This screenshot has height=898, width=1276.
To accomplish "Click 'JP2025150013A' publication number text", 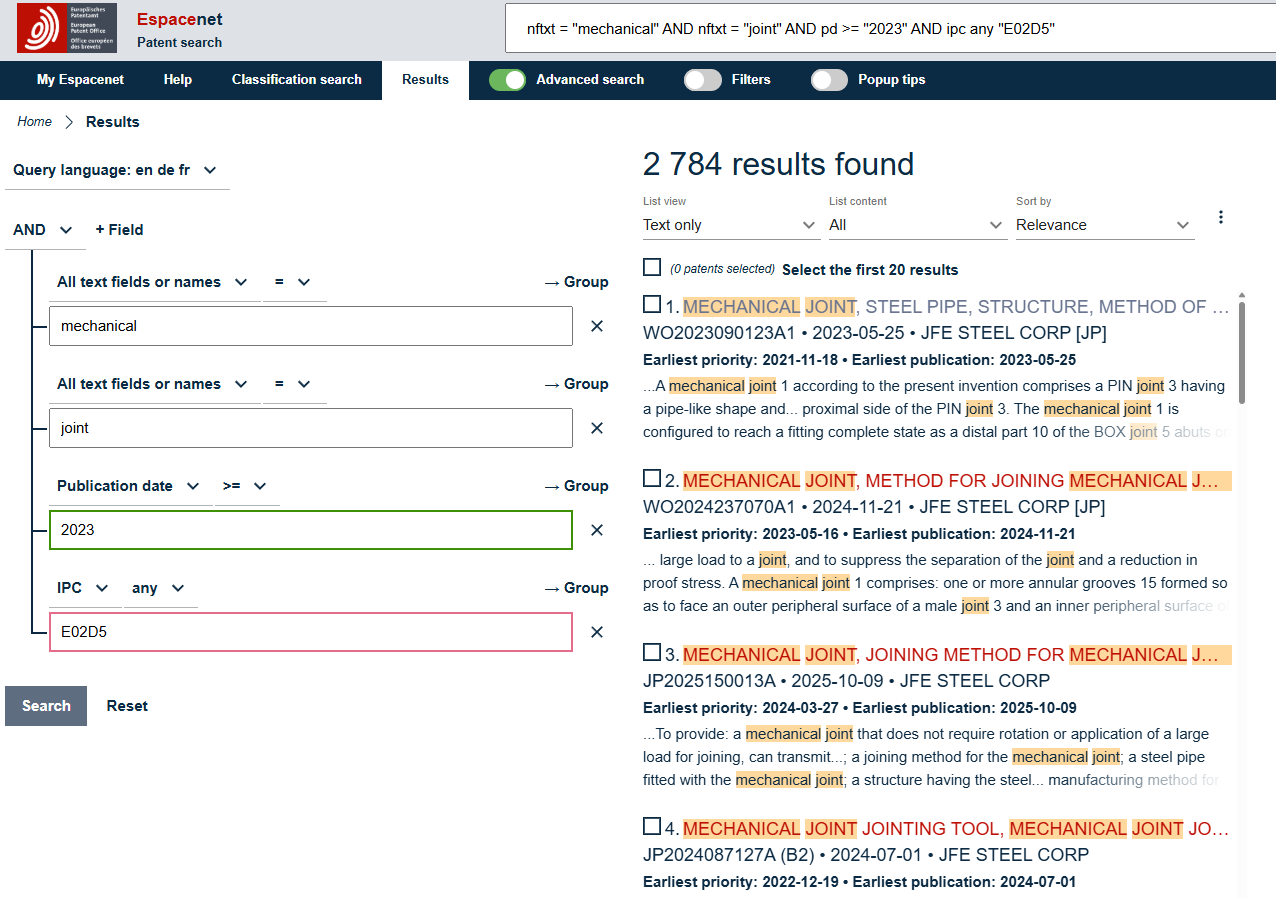I will pyautogui.click(x=709, y=681).
